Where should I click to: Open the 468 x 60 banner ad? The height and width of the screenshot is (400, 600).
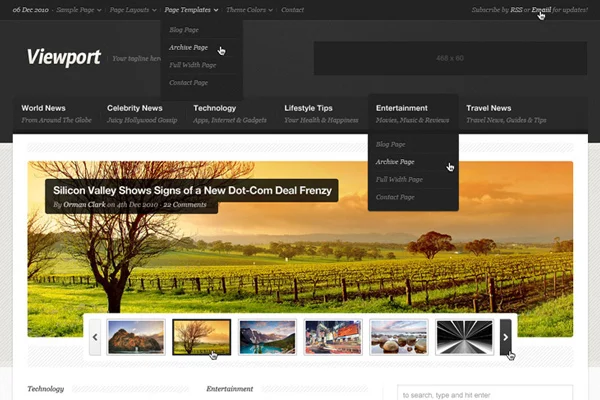pos(450,58)
